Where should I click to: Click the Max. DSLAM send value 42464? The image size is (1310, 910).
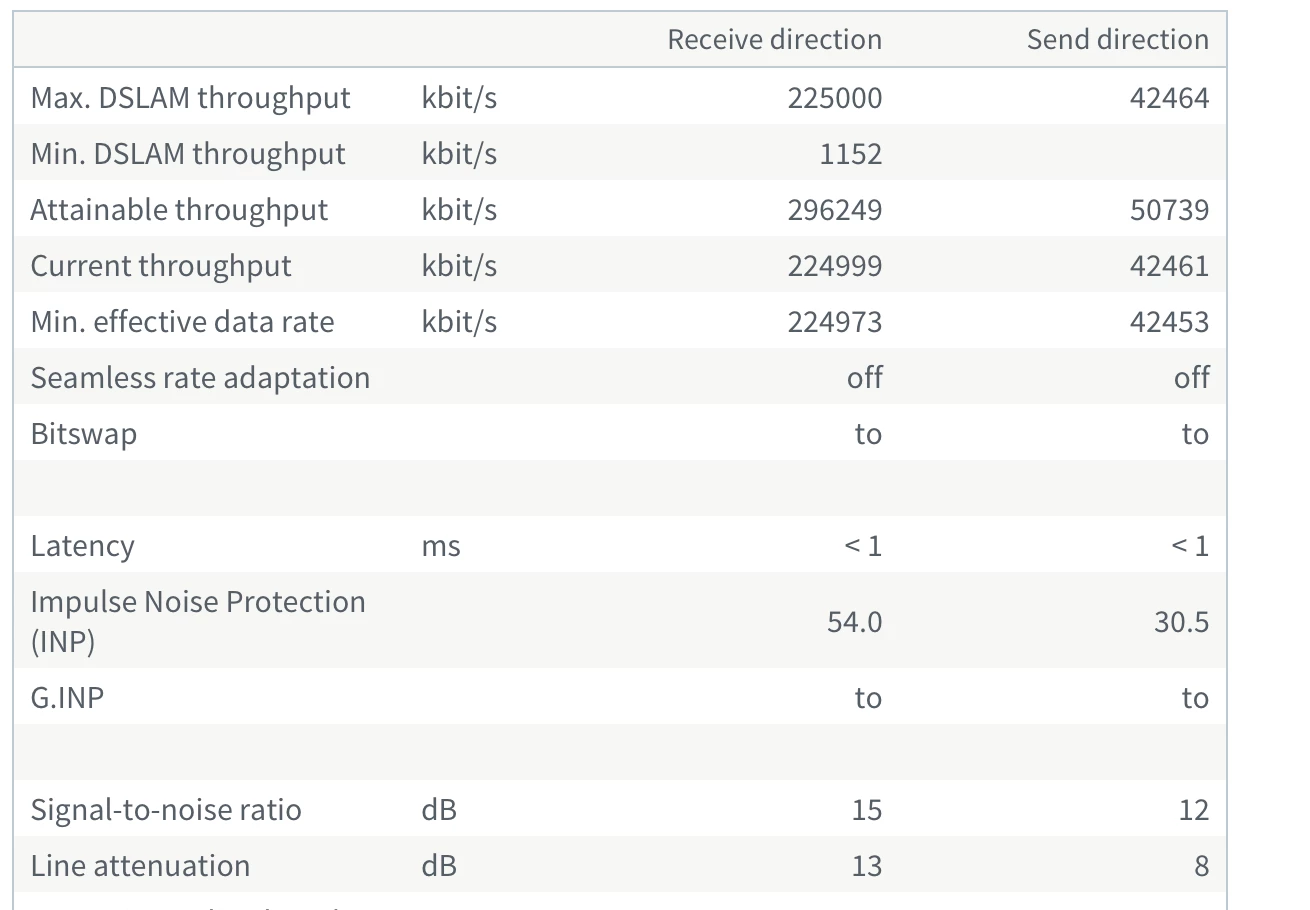(x=1168, y=98)
